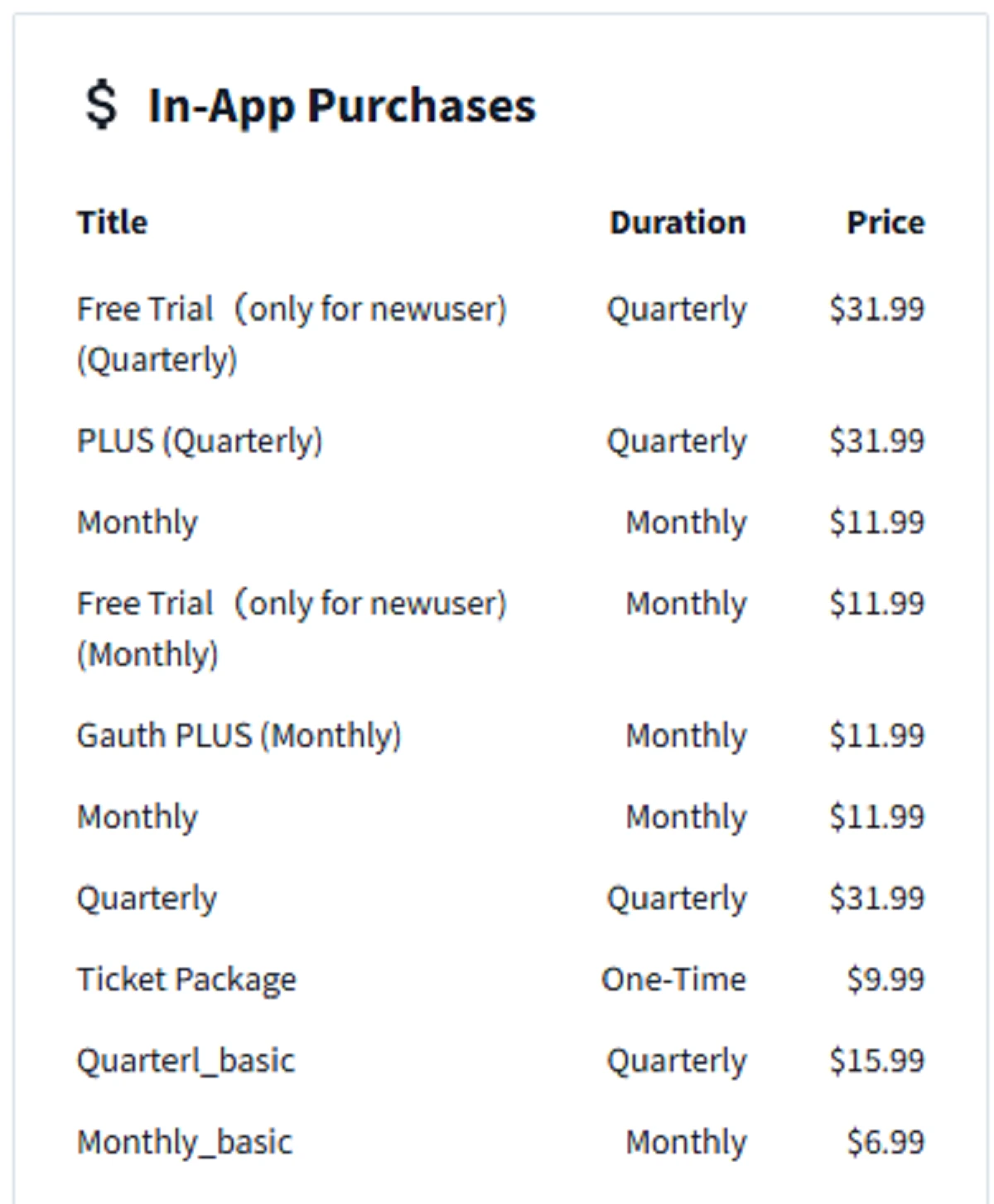Select the Gauth PLUS (Monthly) title
This screenshot has width=994, height=1204.
(239, 735)
